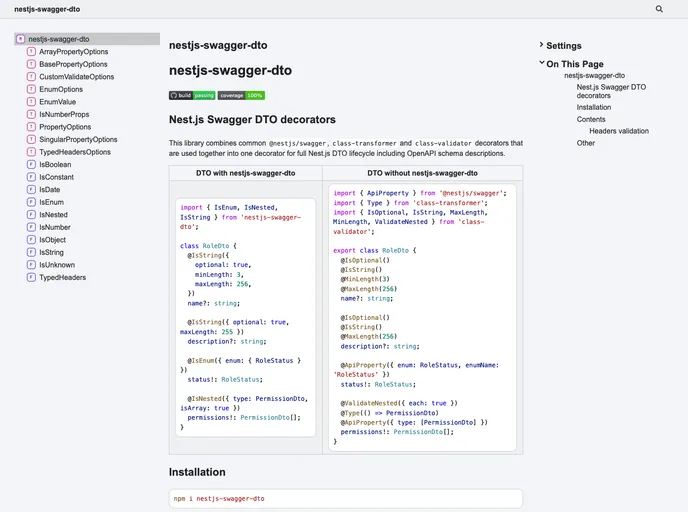Viewport: 688px width, 512px height.
Task: Jump to Installation in On This Page
Action: [x=594, y=107]
